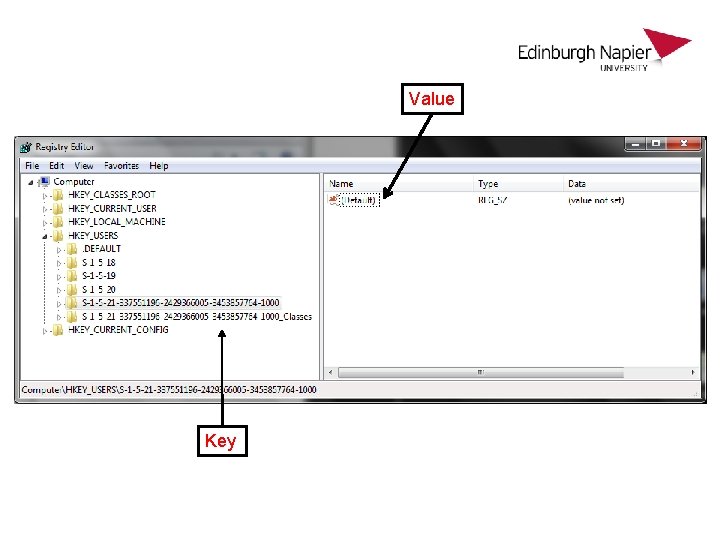Select the S-1-5-18 subkey

point(99,263)
